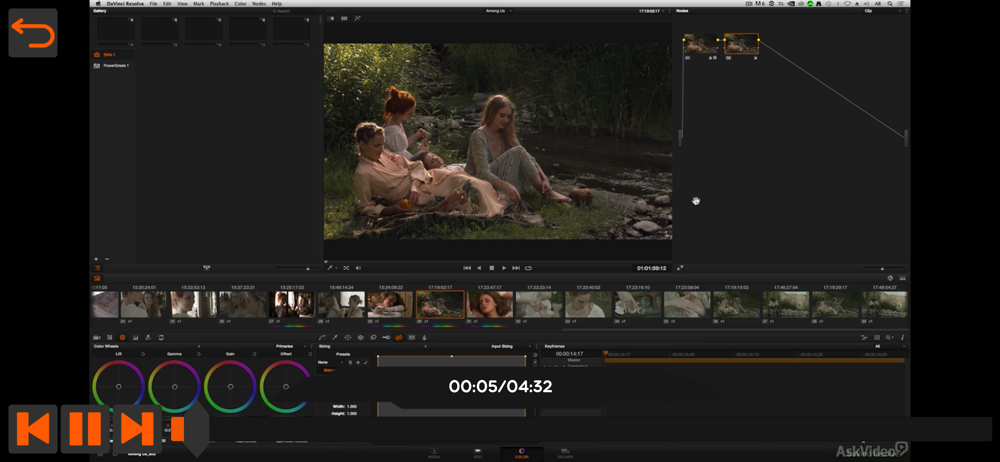Open the Motion Effects palette
Image resolution: width=1000 pixels, height=462 pixels.
pos(148,338)
